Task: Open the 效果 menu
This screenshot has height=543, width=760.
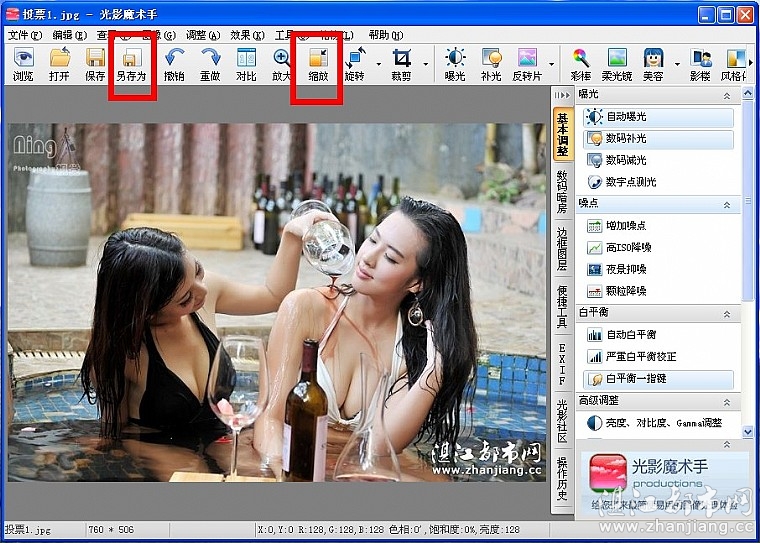Action: click(243, 35)
